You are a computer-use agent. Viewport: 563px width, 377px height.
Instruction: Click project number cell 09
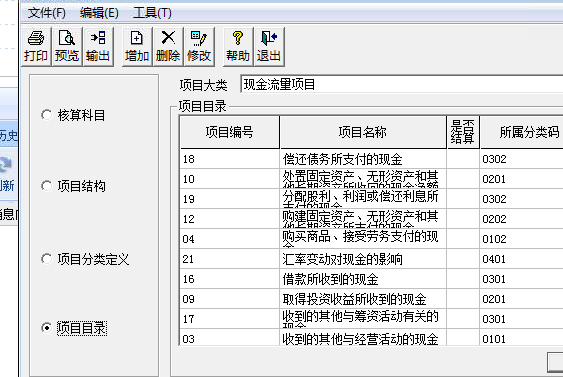(x=230, y=299)
